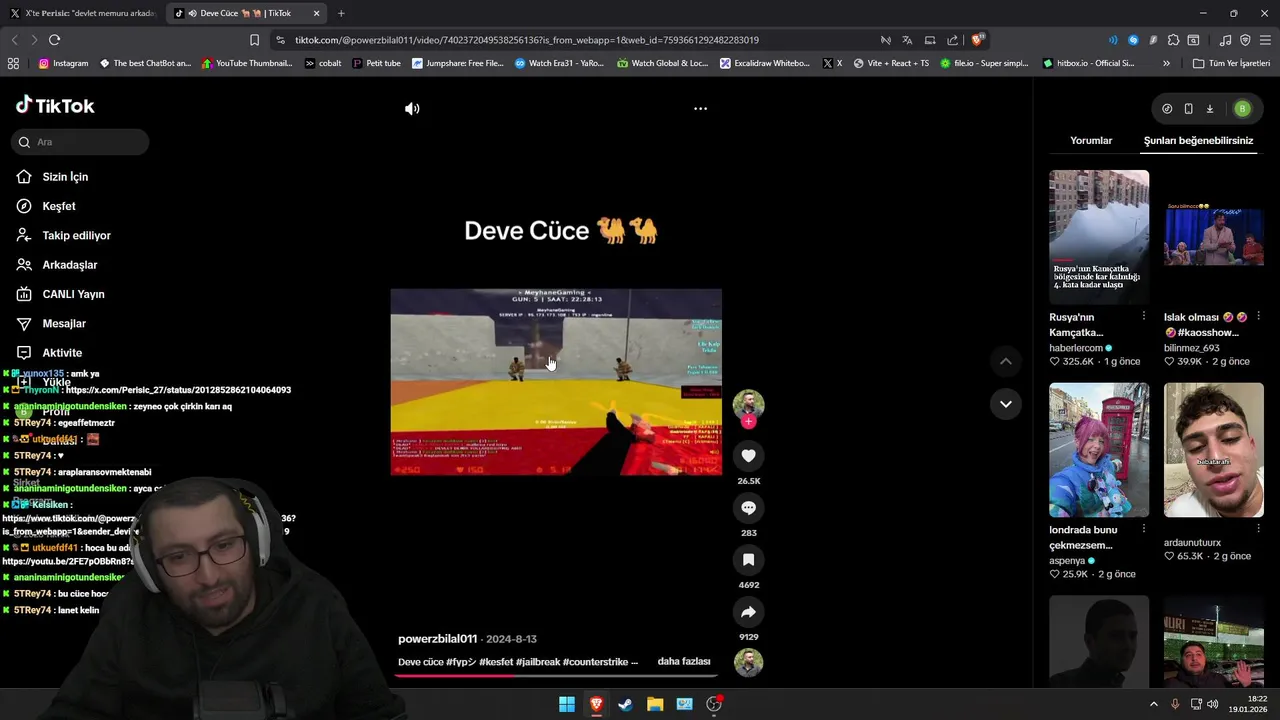Open options for Islak olması card
Viewport: 1280px width, 720px height.
tap(1258, 316)
